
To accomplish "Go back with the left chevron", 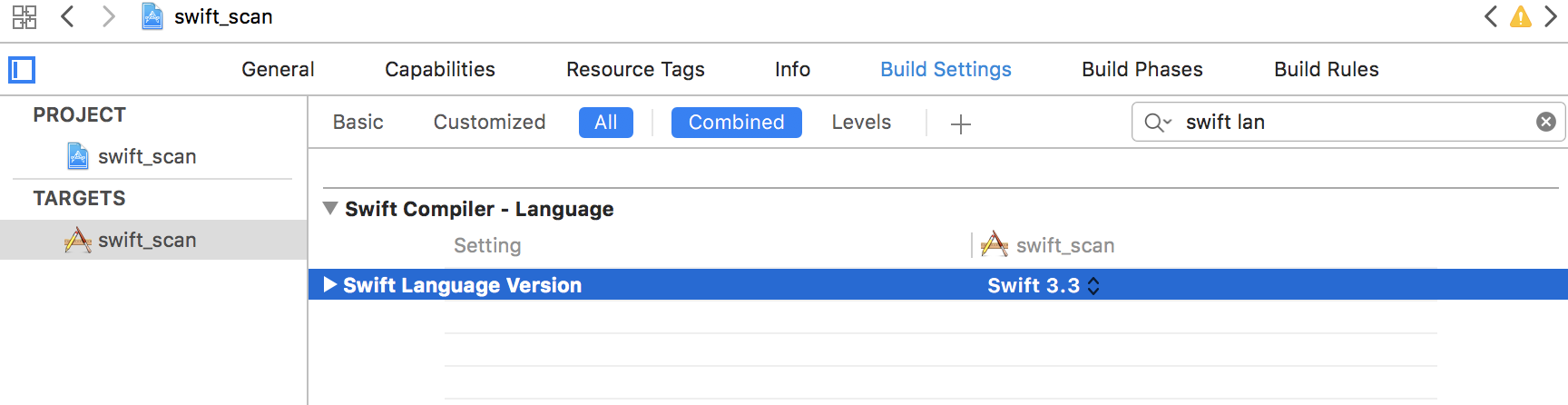I will 67,16.
